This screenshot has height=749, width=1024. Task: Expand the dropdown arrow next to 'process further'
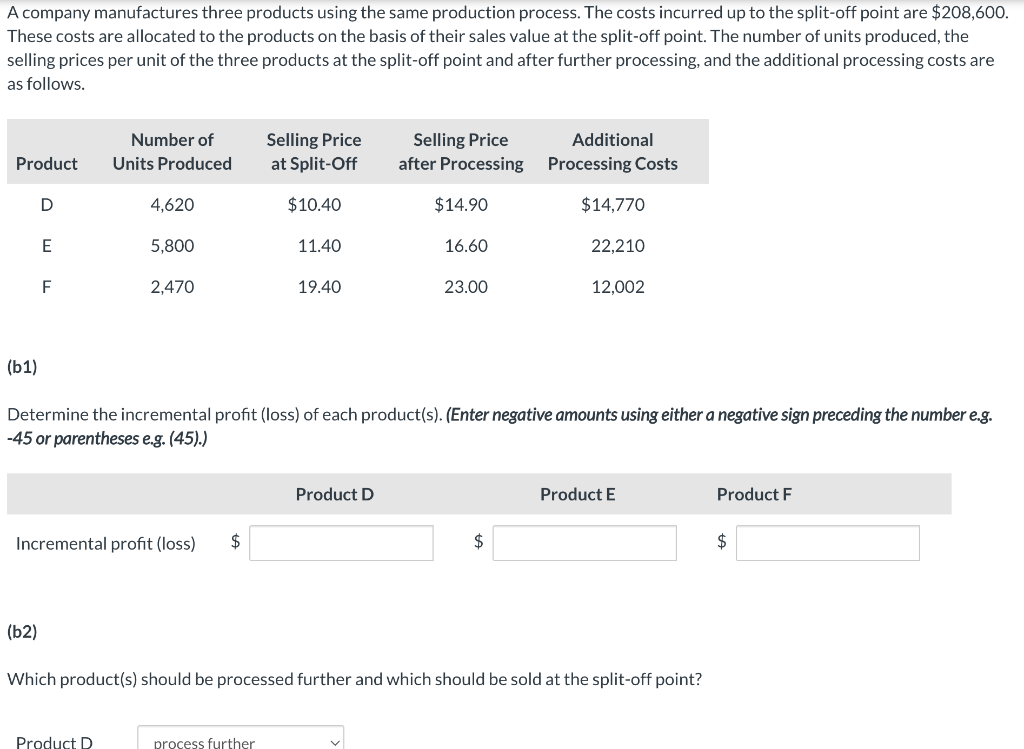[x=334, y=741]
